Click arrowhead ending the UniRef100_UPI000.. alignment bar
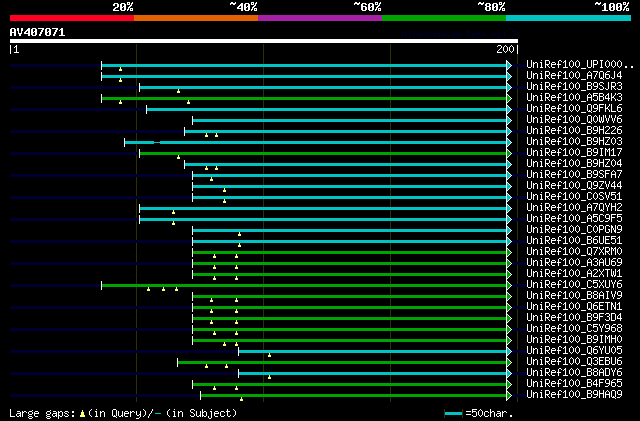Viewport: 640px width, 421px height. 509,65
